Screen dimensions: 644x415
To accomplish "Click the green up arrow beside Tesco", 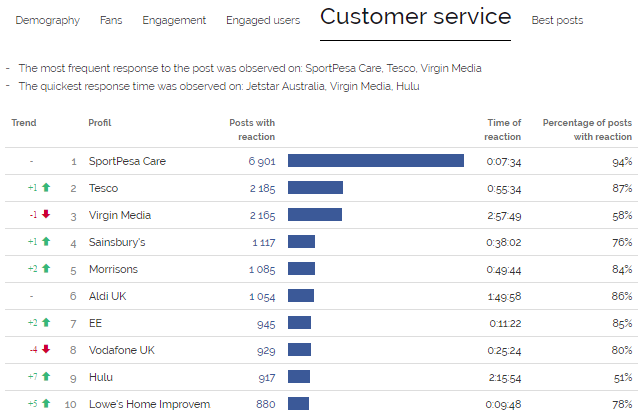I will point(46,187).
